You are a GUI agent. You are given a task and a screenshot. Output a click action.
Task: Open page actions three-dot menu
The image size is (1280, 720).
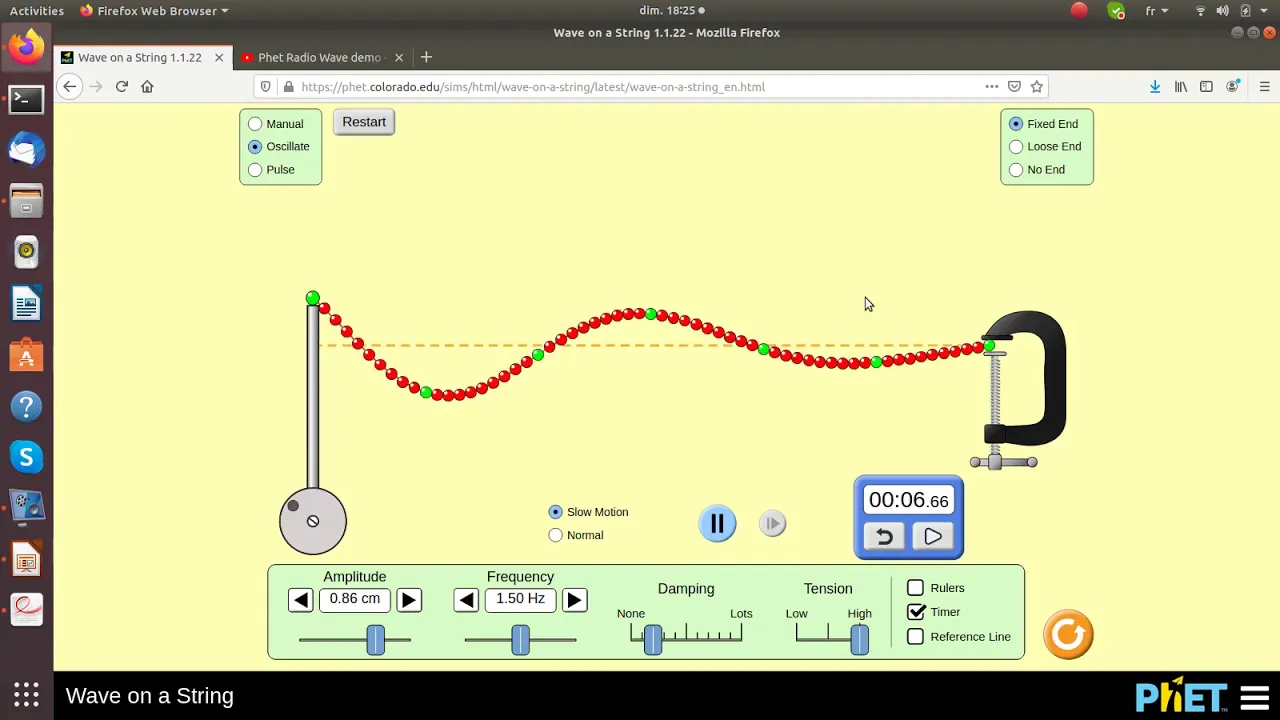(x=992, y=87)
